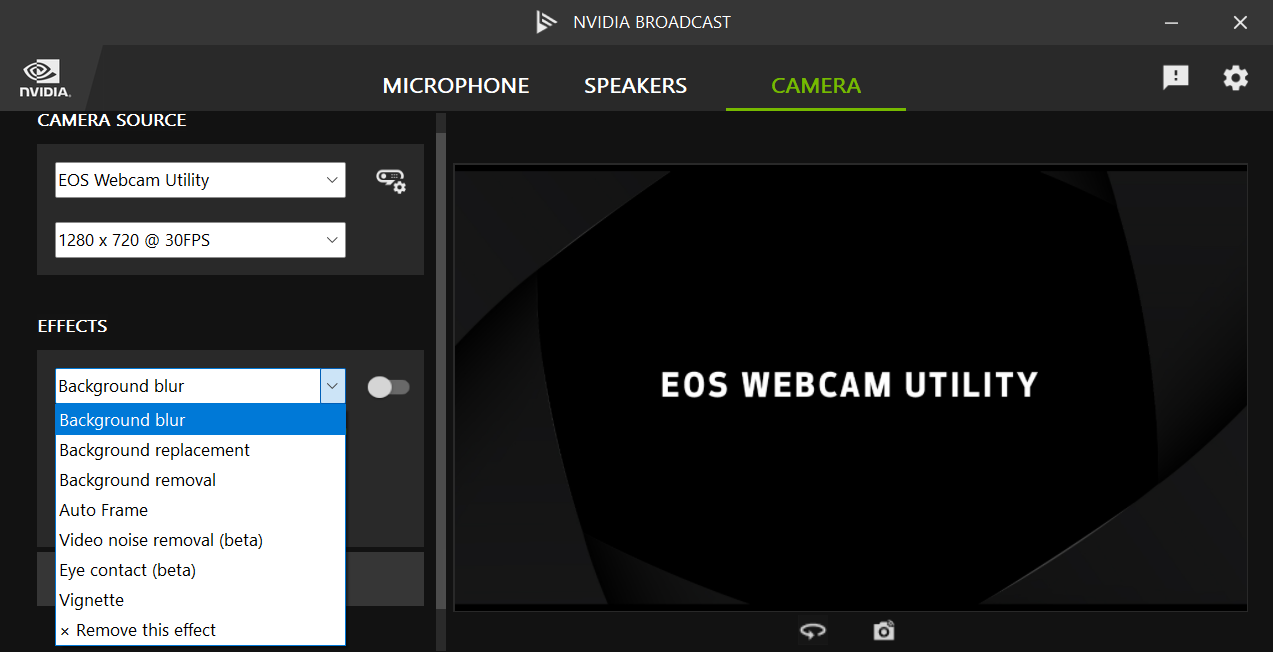Viewport: 1273px width, 652px height.
Task: Switch to the SPEAKERS tab
Action: pyautogui.click(x=636, y=86)
